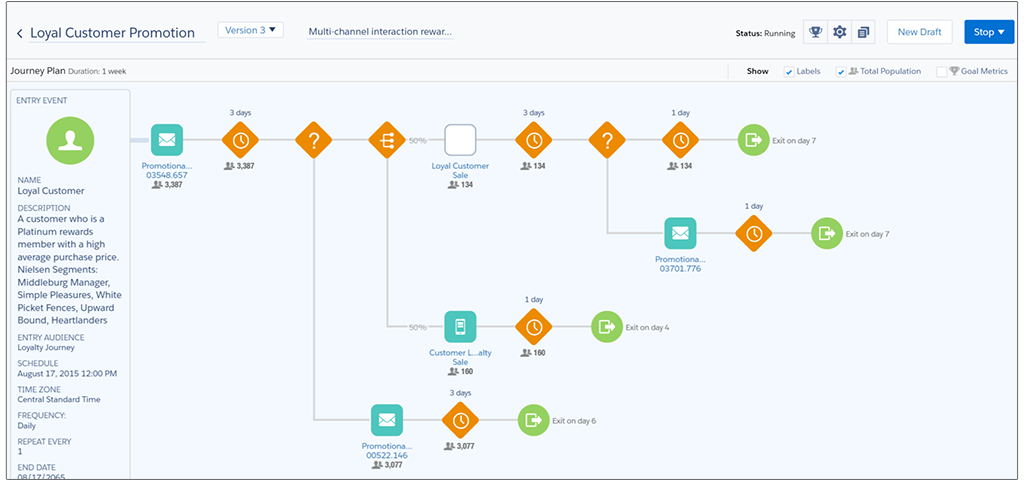Click the top-row Exit on day 7 icon
This screenshot has height=482, width=1024.
[754, 140]
